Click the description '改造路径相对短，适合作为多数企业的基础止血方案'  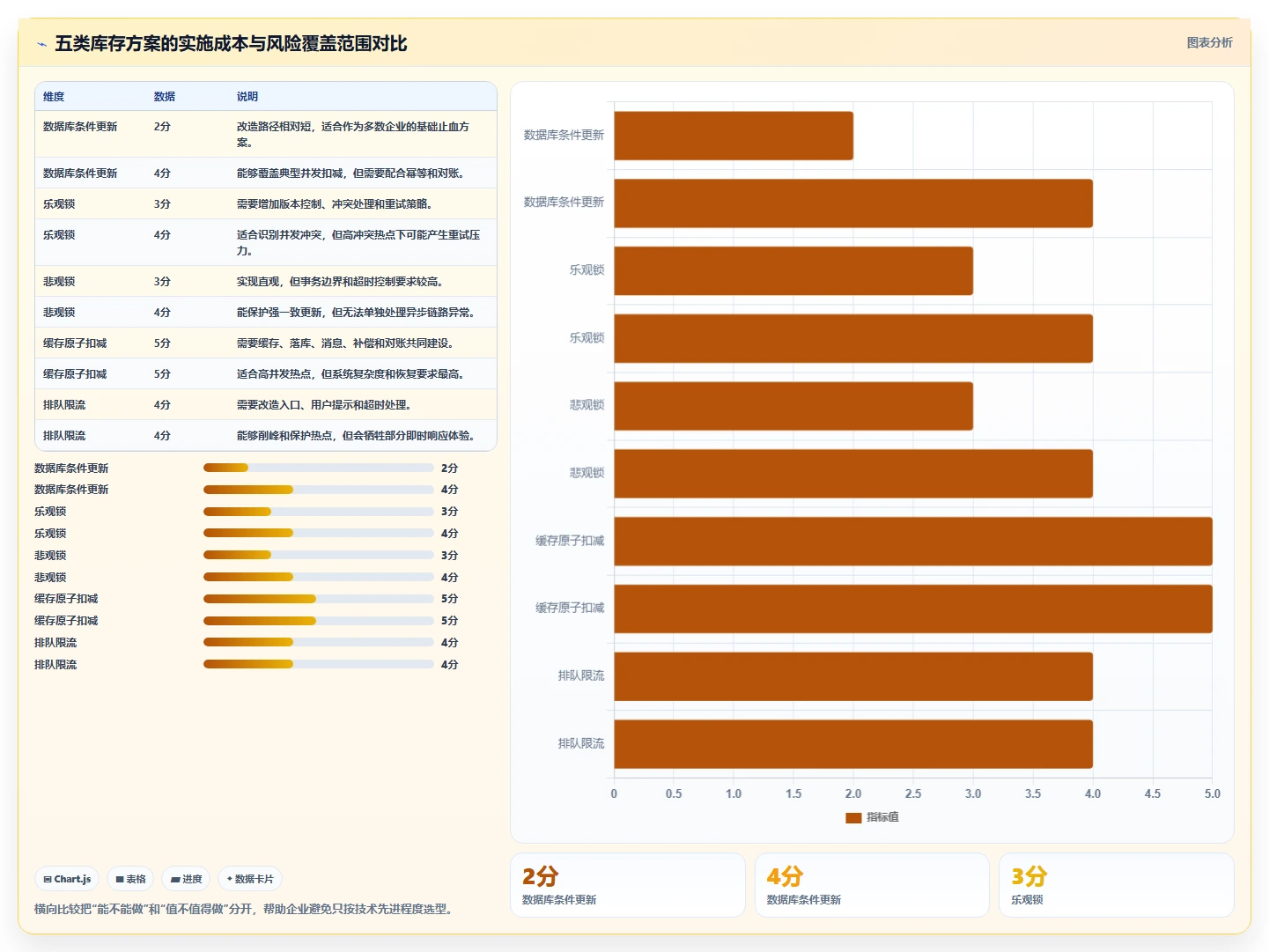(353, 134)
